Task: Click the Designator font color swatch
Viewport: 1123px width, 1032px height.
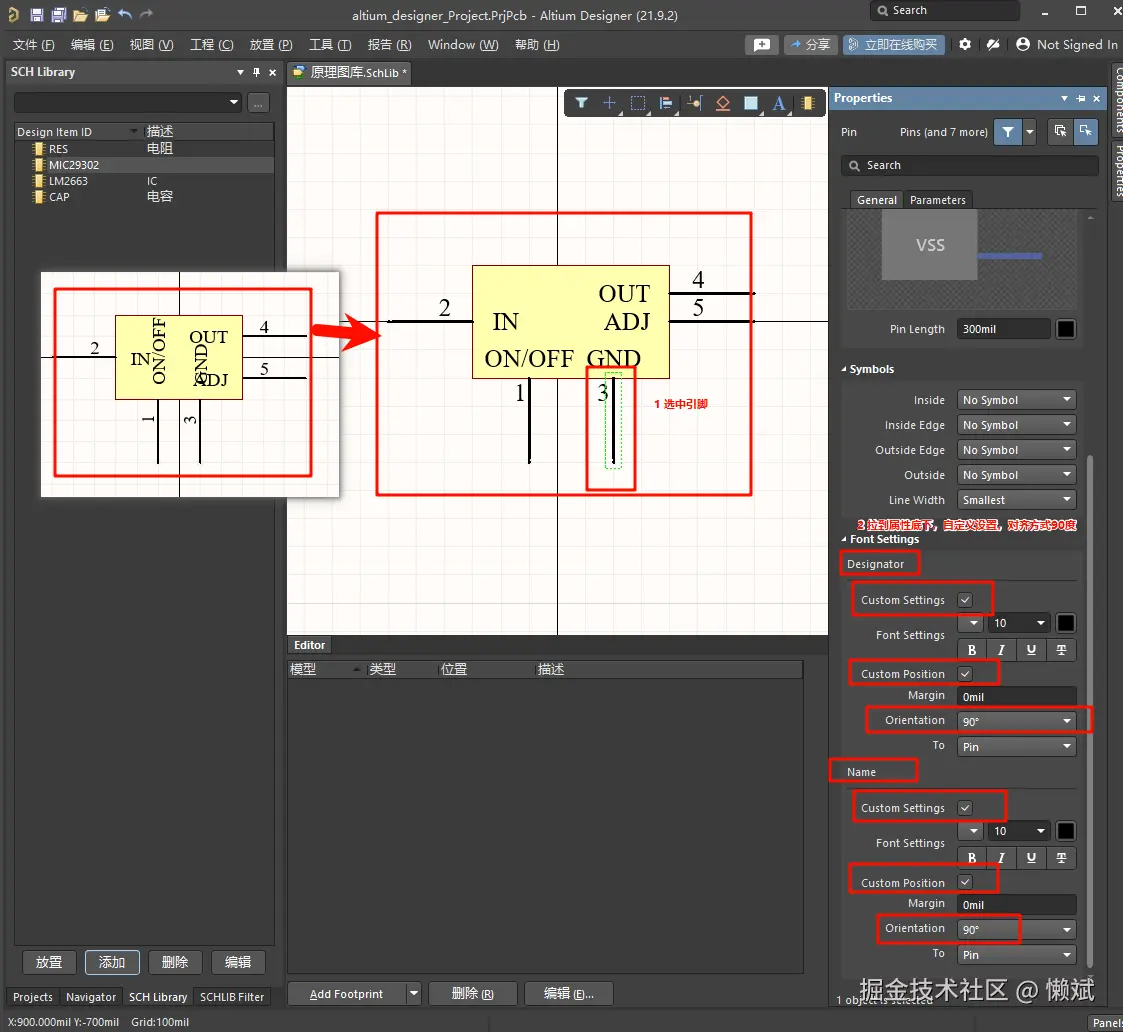Action: pos(1066,623)
